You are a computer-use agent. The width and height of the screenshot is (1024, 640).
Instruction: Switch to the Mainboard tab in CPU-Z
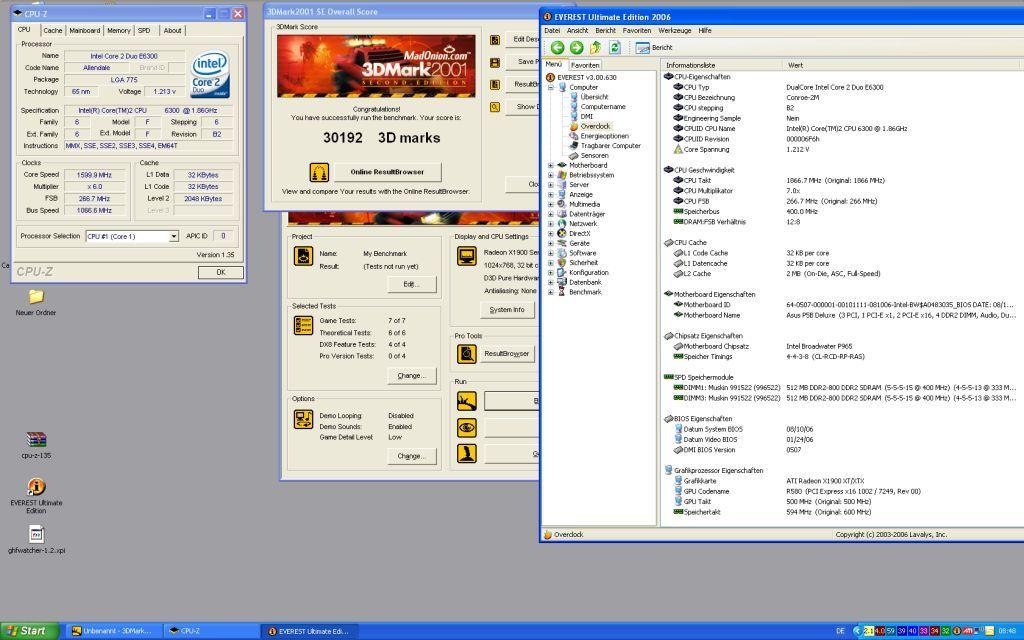click(x=85, y=31)
